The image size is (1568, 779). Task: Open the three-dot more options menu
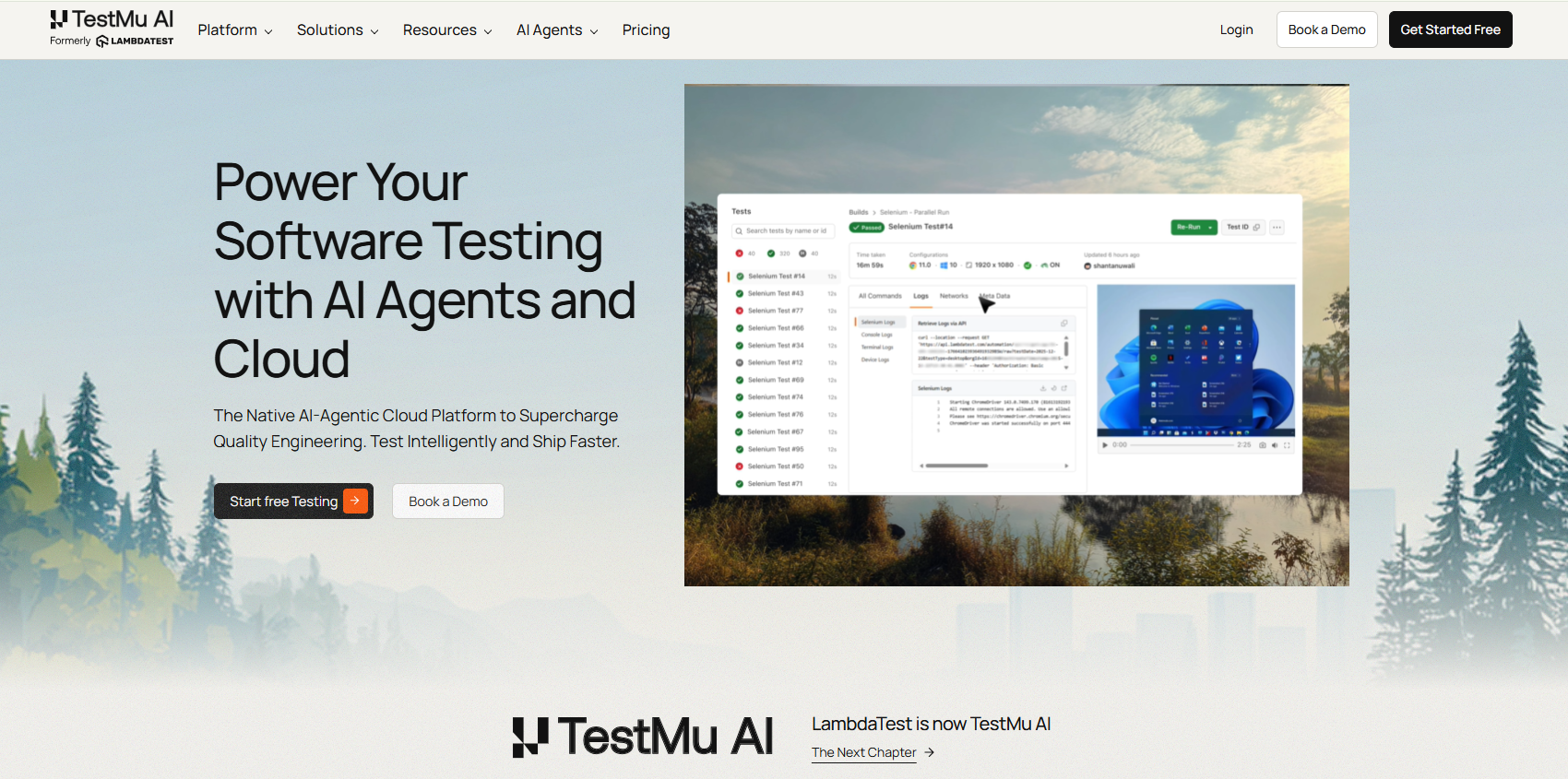click(1277, 227)
